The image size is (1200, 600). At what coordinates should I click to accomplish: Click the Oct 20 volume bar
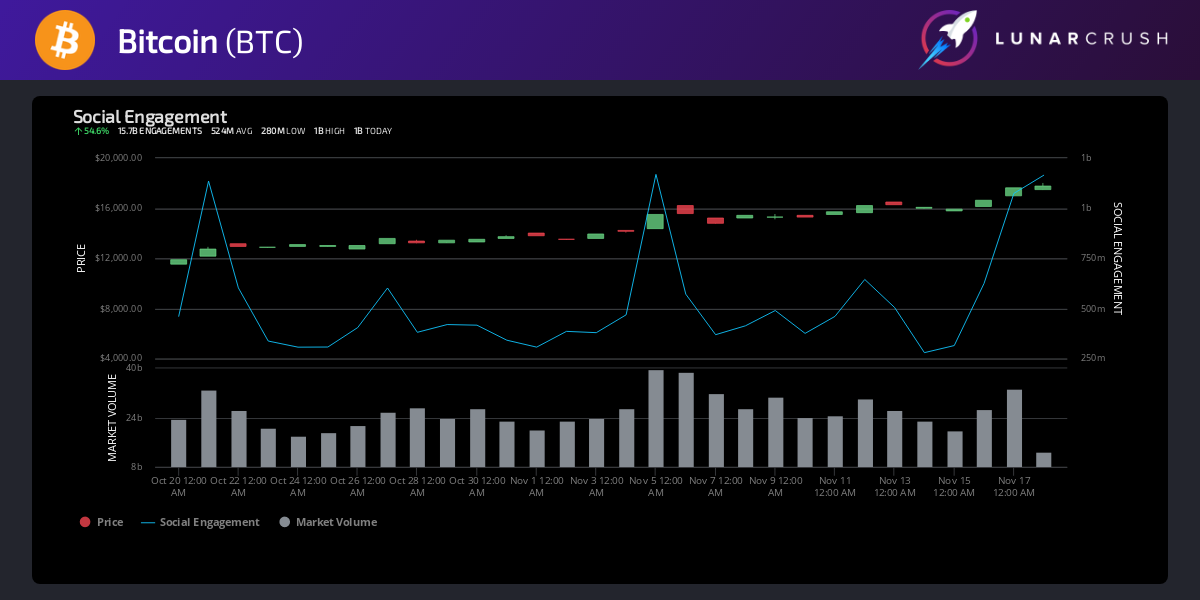click(x=178, y=443)
